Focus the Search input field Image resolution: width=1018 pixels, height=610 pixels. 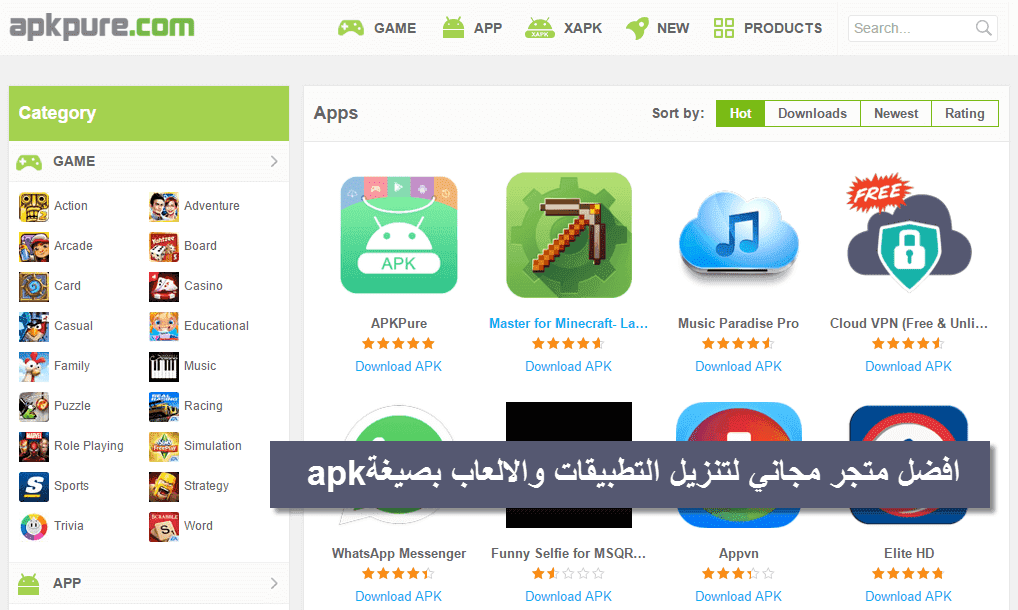[x=910, y=29]
